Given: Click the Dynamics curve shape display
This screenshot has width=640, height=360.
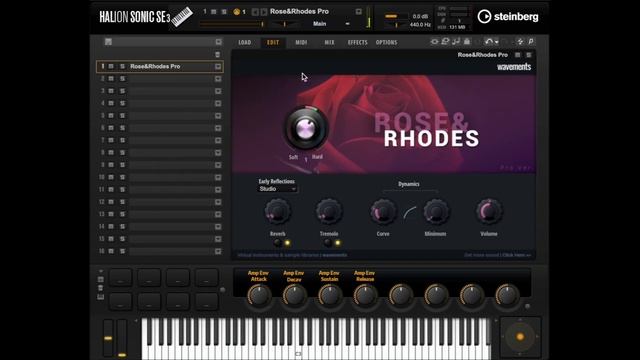Looking at the screenshot, I should pyautogui.click(x=409, y=213).
